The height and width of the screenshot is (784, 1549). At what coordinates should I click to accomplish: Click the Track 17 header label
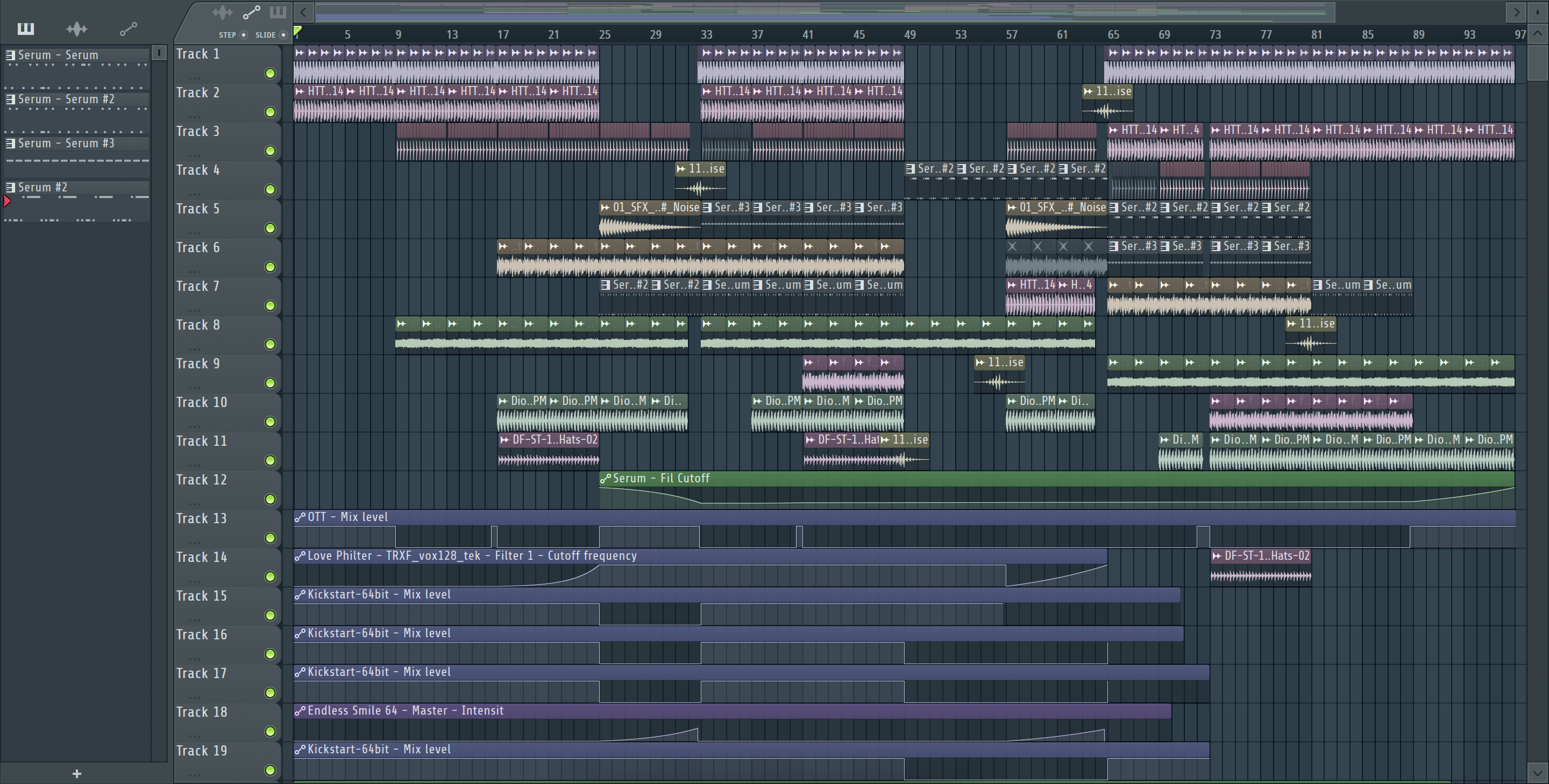click(202, 673)
